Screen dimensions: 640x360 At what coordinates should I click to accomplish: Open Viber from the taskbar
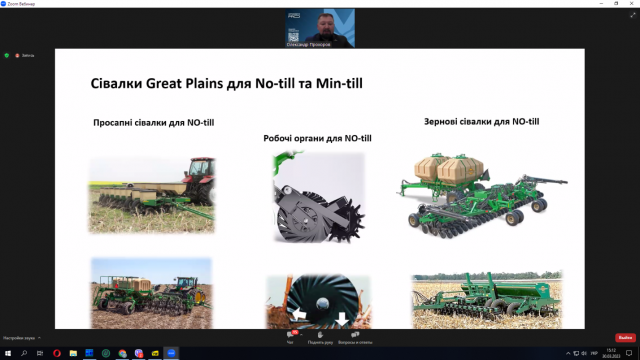click(139, 353)
